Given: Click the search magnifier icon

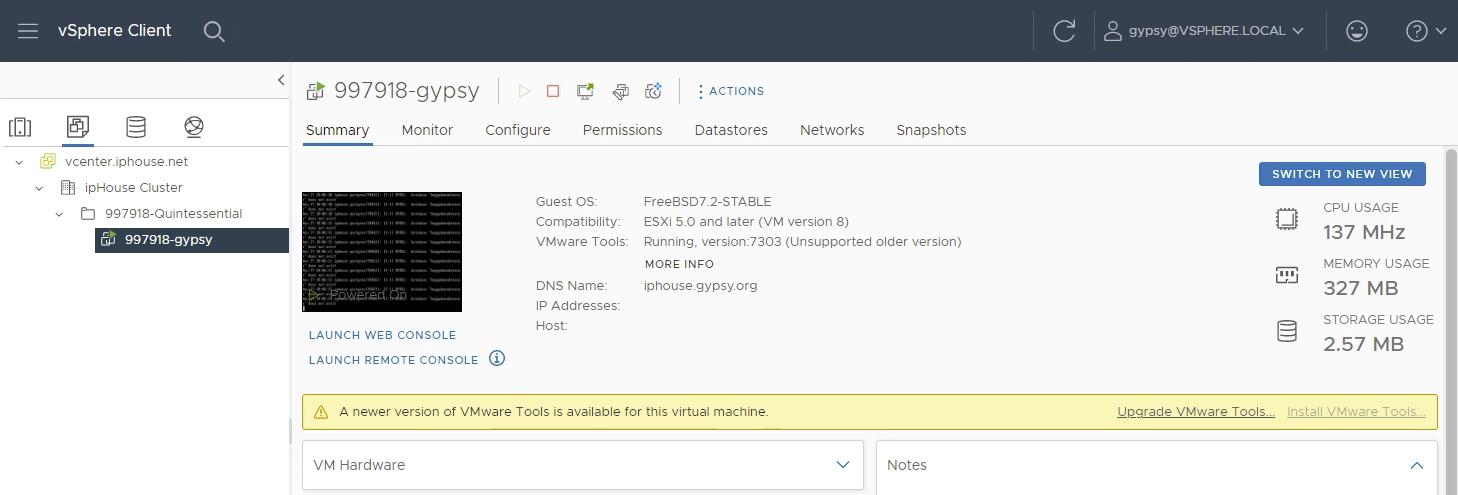Looking at the screenshot, I should tap(214, 31).
